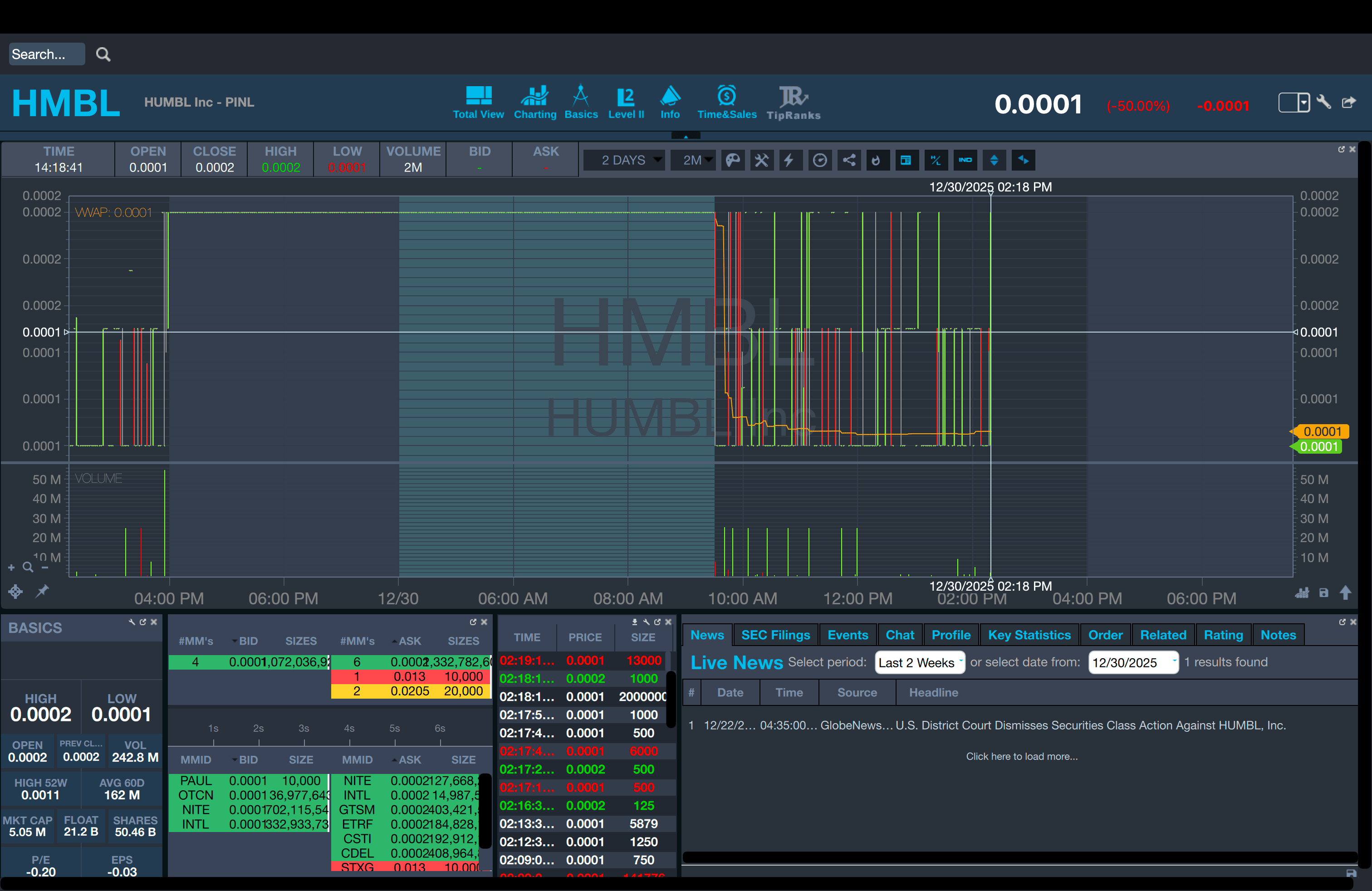Open the District Court Dismisses headline

click(1089, 725)
